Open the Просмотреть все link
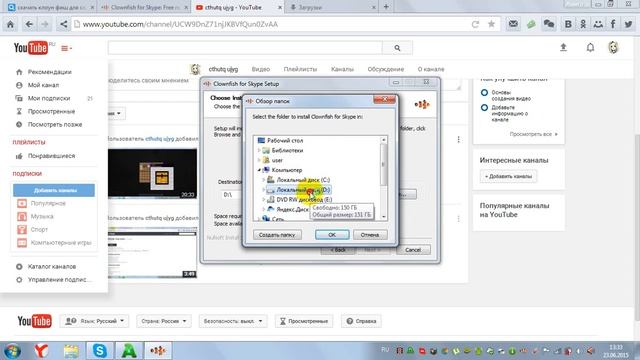 533,134
